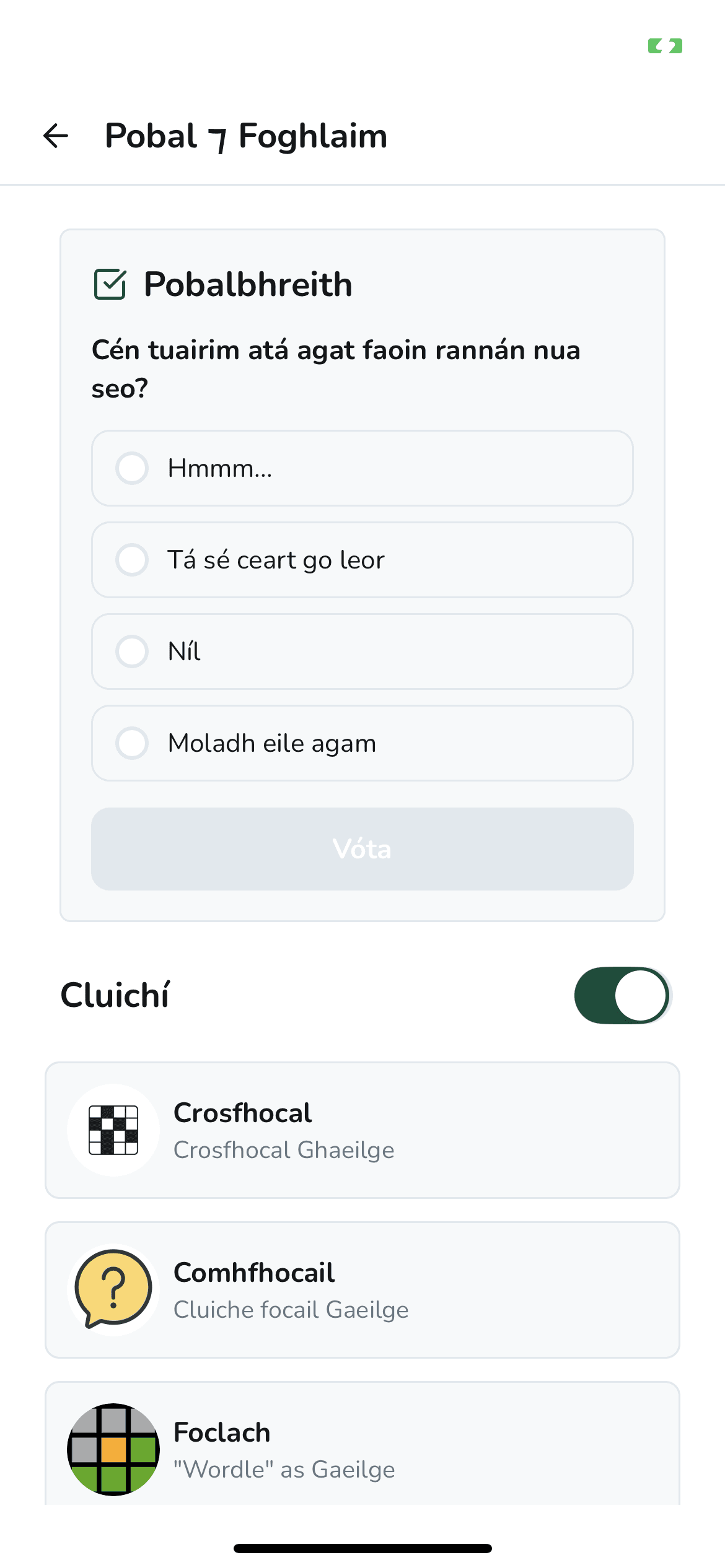Disable the Cluichí toggle switch

(622, 995)
